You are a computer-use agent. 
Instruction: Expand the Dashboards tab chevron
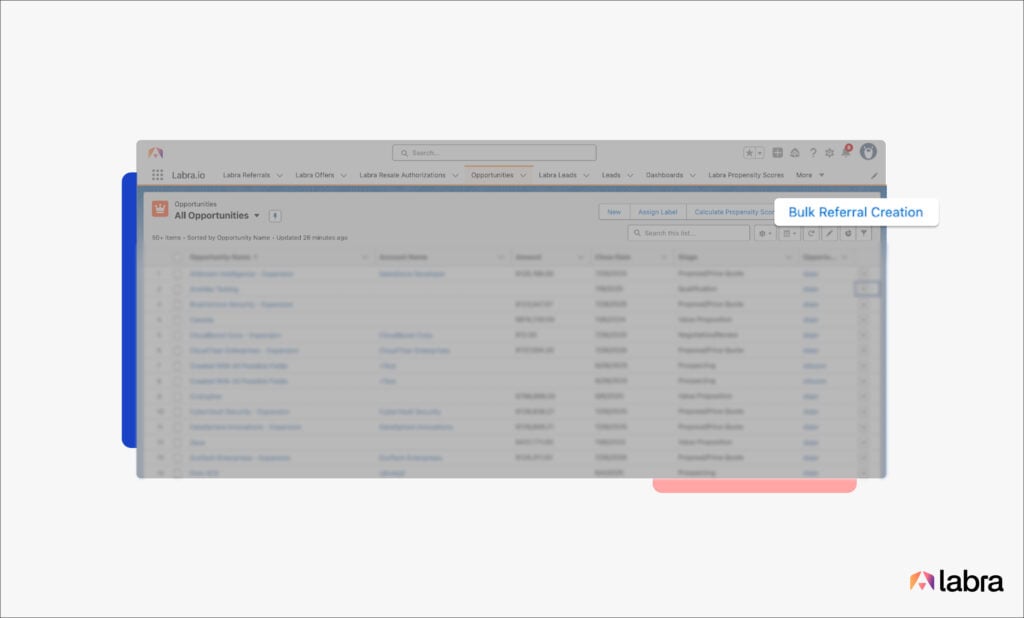coord(692,175)
